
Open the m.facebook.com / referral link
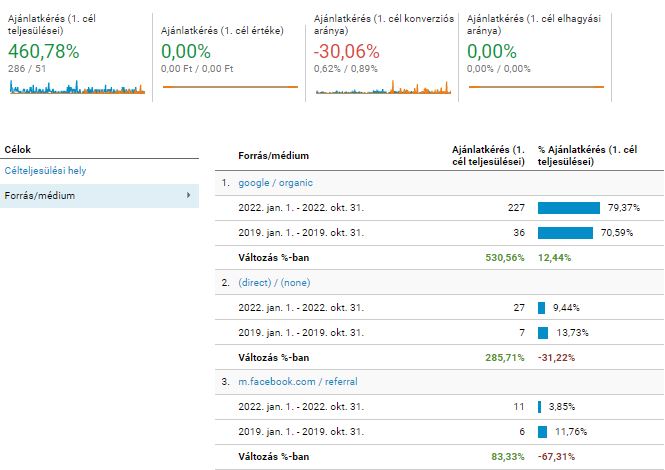pos(297,382)
